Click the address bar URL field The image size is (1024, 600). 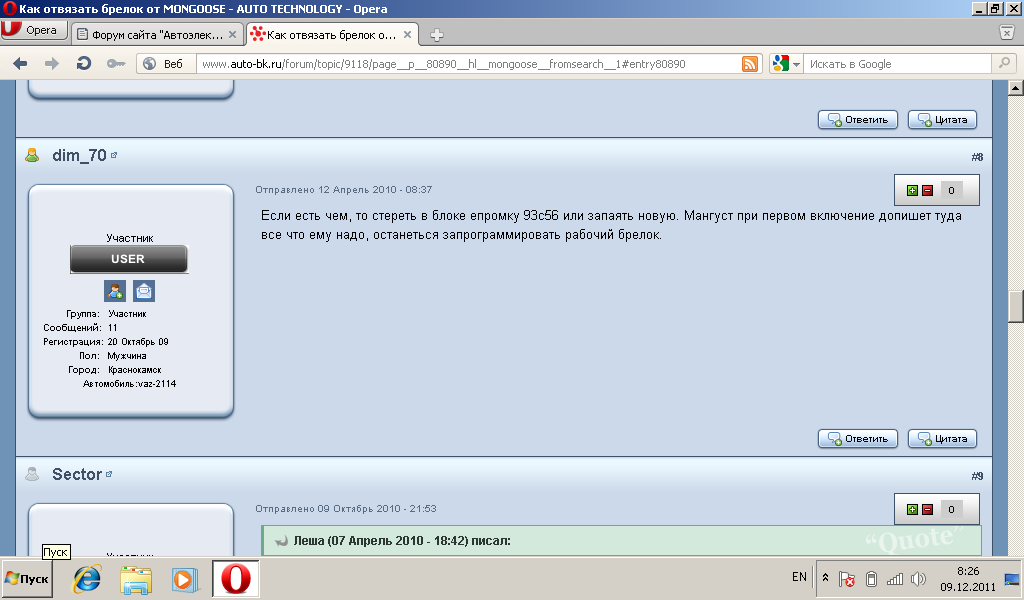tap(469, 64)
